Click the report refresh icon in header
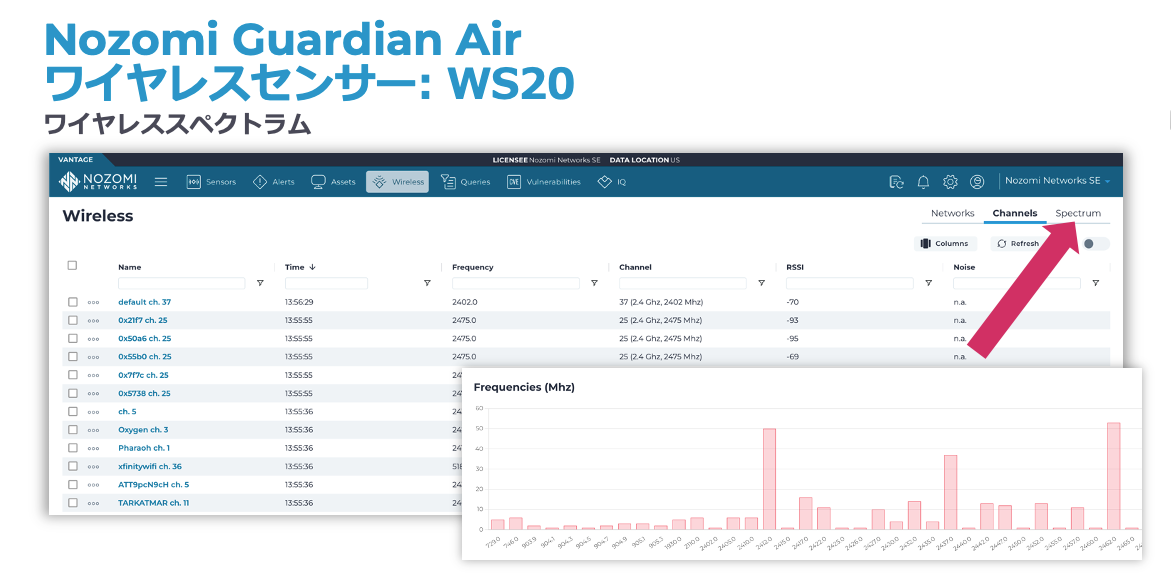 pos(897,181)
